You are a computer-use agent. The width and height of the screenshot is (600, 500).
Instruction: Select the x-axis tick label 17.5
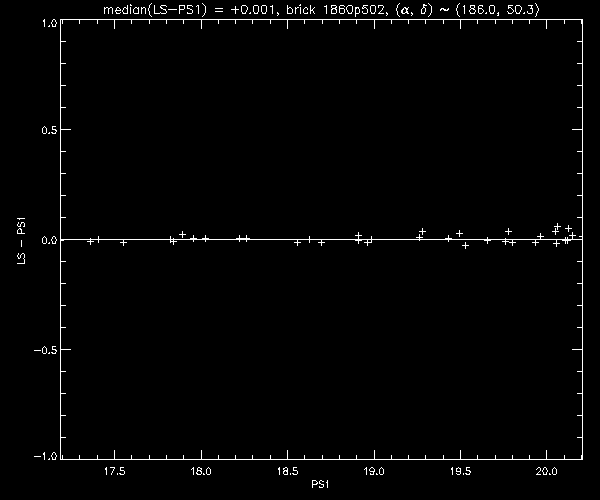coord(114,471)
